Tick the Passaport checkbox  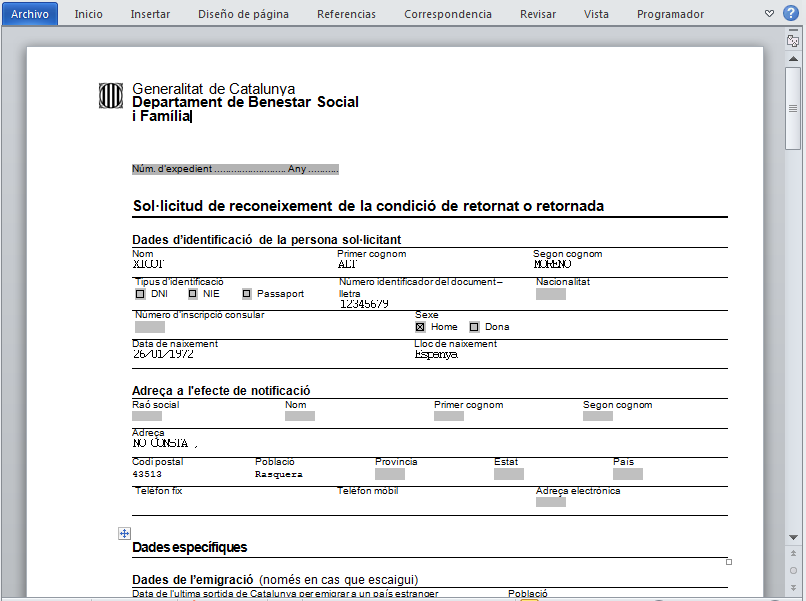(247, 294)
